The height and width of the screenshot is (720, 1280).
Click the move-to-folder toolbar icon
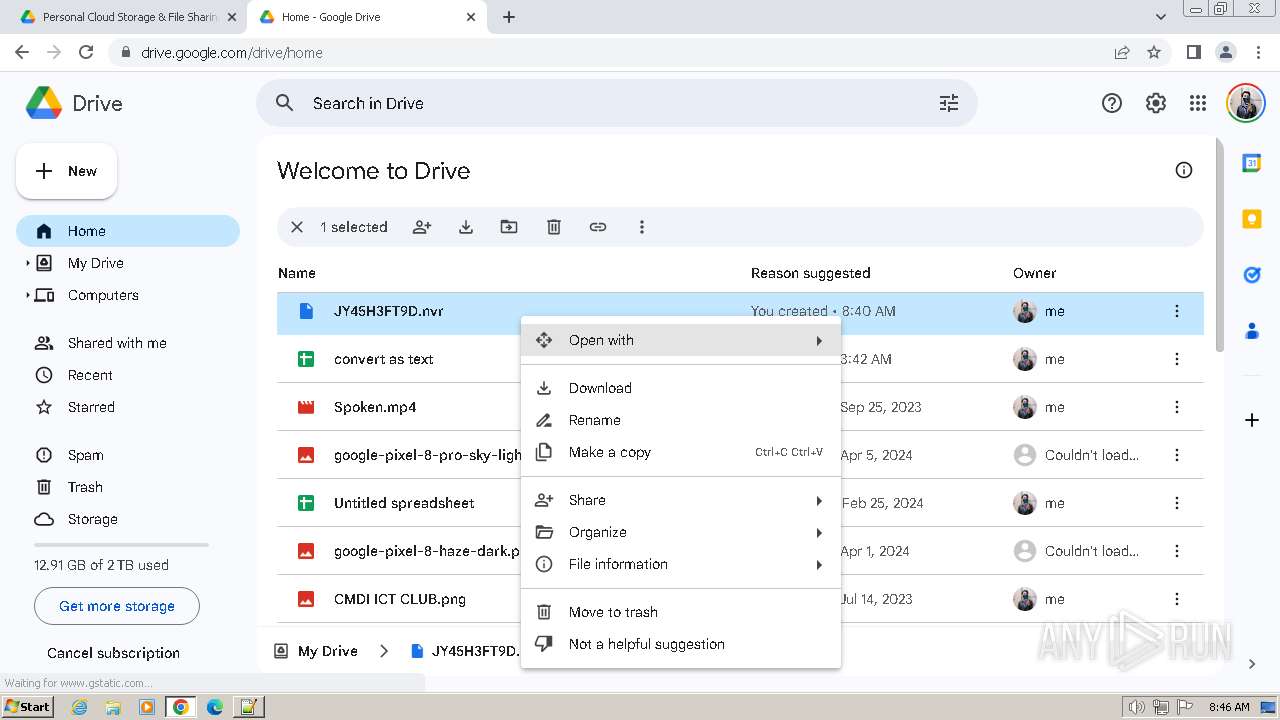pyautogui.click(x=509, y=227)
